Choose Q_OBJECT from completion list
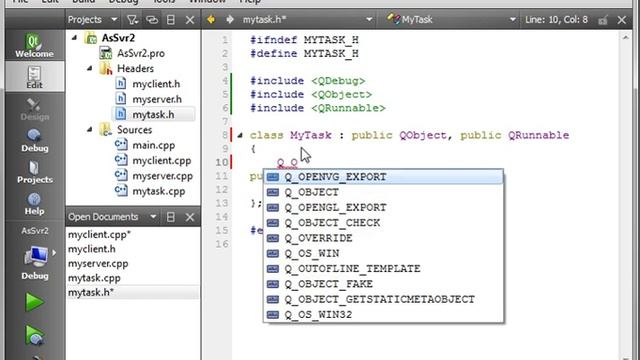 pos(383,192)
